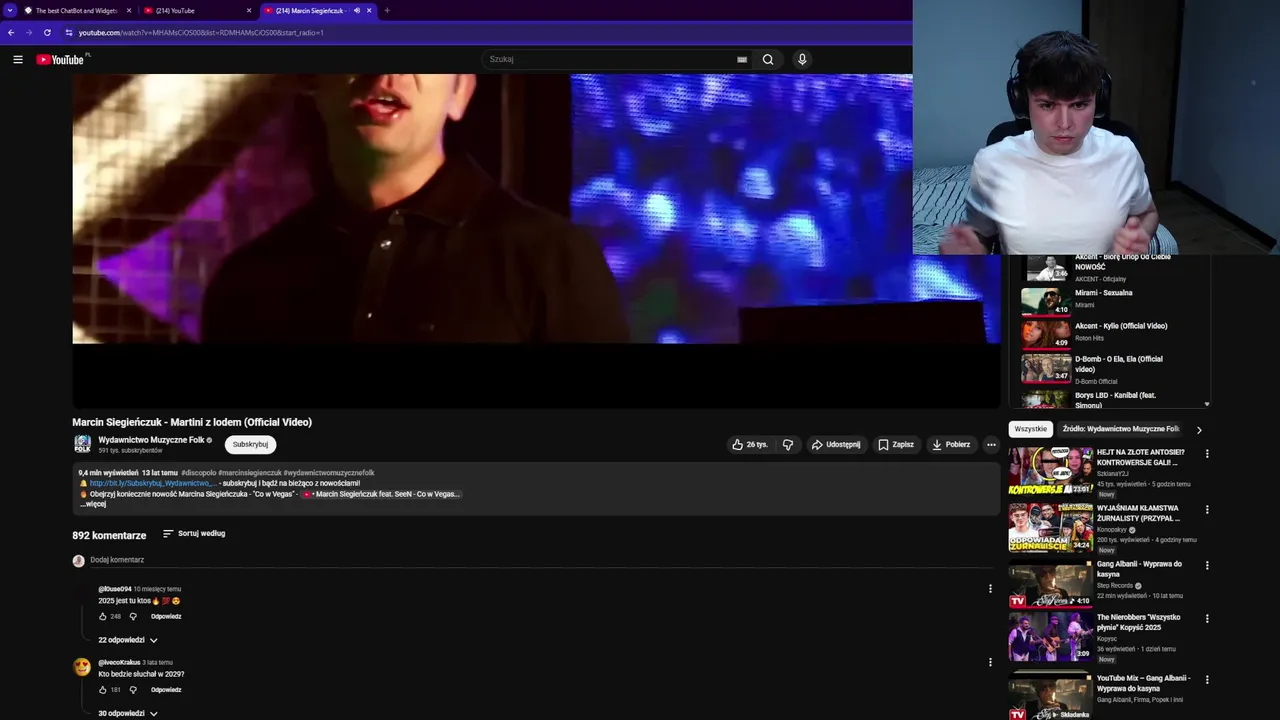Open 'WYJAŚNIAM KŁAMSTWA ŻURNALISTY' video title
Image resolution: width=1280 pixels, height=720 pixels.
click(1138, 513)
